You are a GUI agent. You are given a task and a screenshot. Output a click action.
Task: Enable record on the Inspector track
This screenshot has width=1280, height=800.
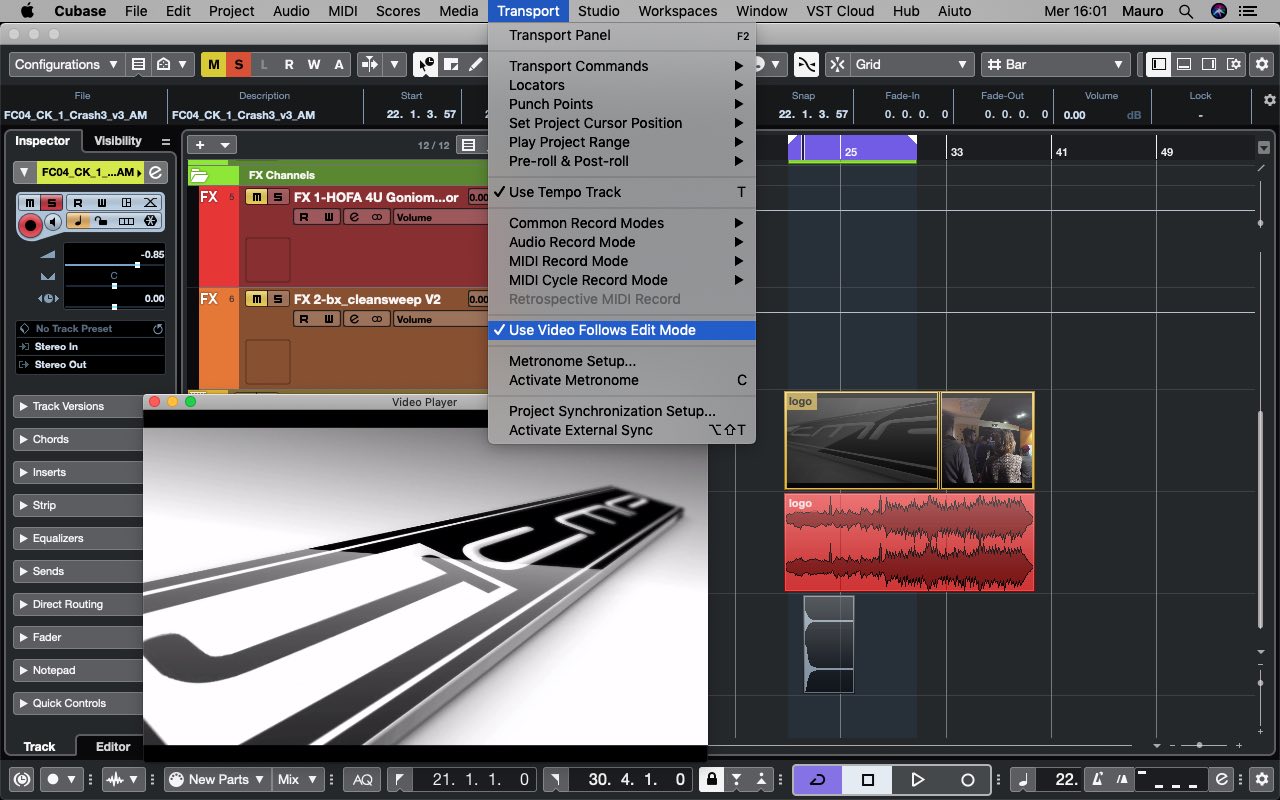point(30,225)
